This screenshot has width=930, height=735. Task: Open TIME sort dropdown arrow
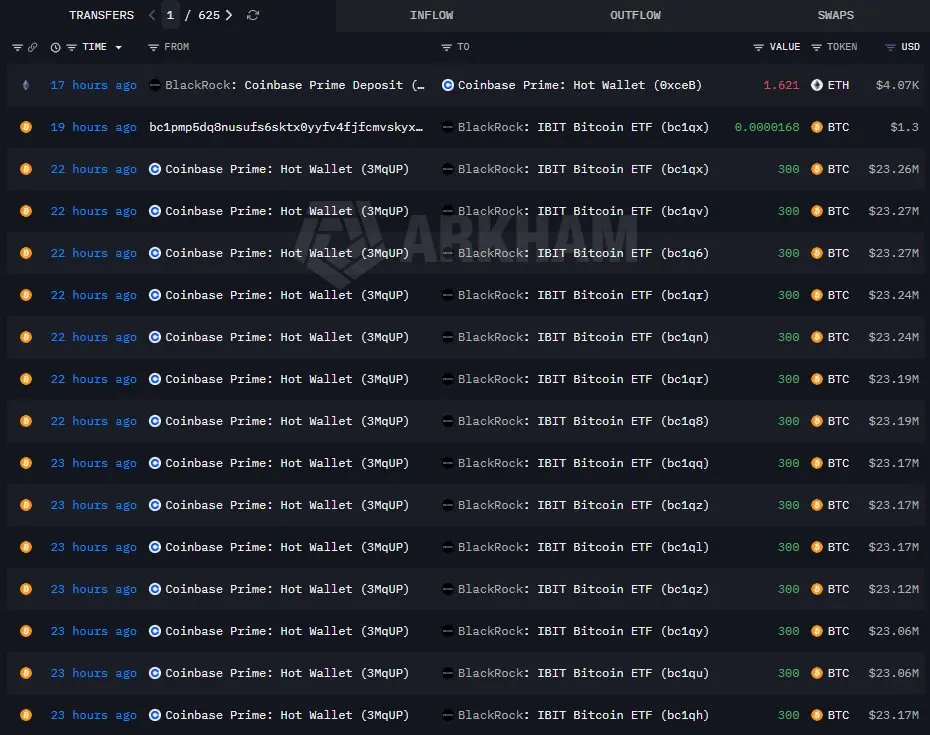(119, 47)
